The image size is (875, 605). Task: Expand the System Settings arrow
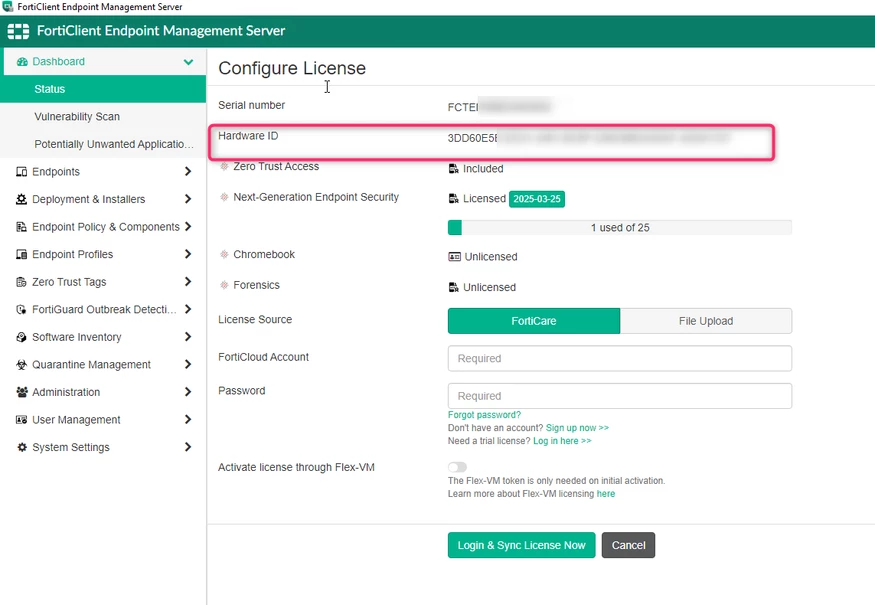tap(188, 446)
